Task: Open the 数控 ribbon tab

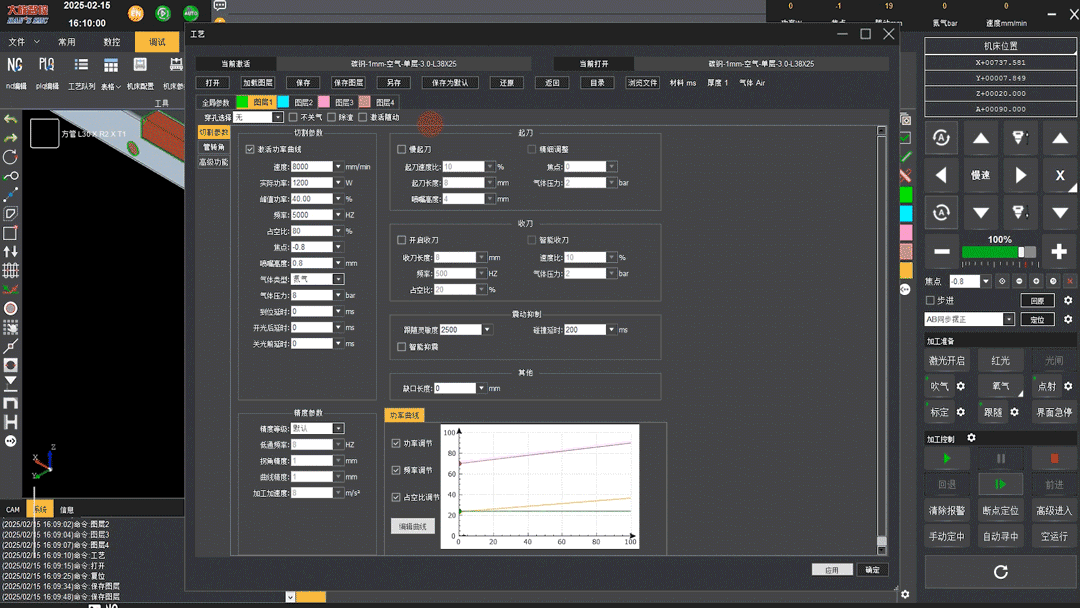Action: click(x=112, y=42)
